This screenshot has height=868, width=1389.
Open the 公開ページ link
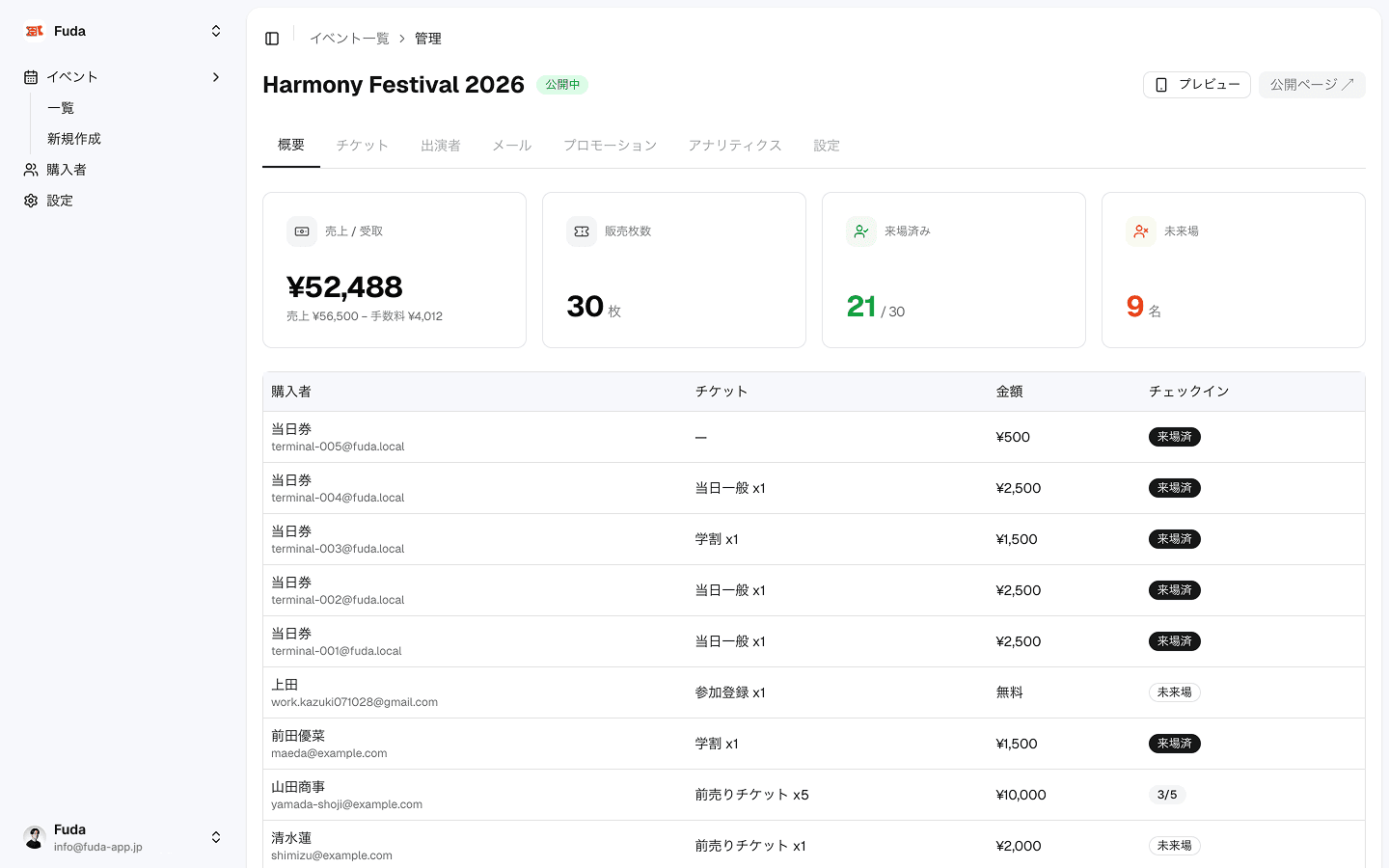tap(1311, 85)
